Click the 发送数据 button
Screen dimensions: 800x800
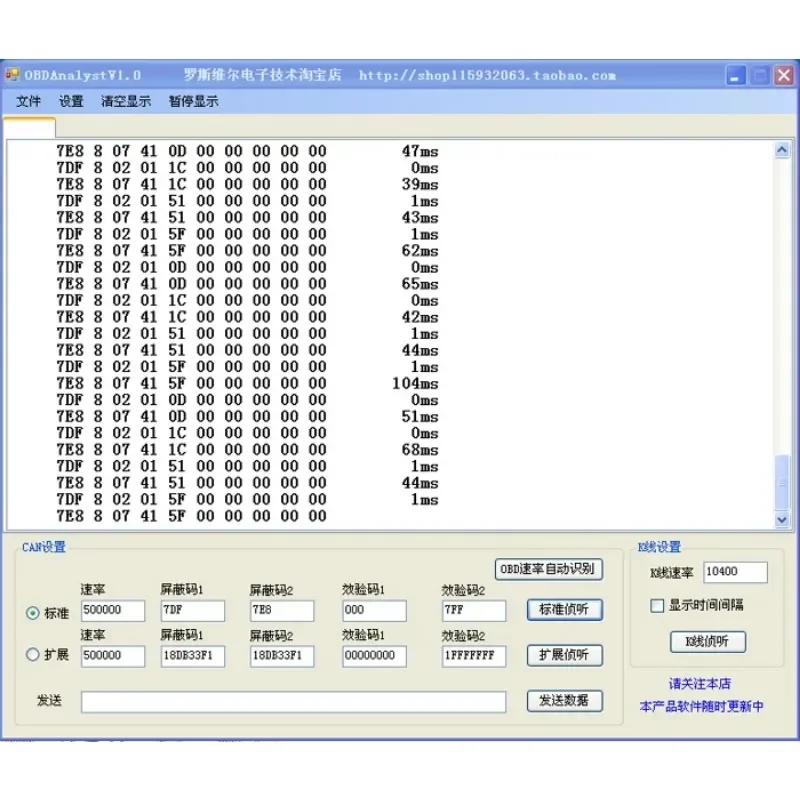[565, 701]
